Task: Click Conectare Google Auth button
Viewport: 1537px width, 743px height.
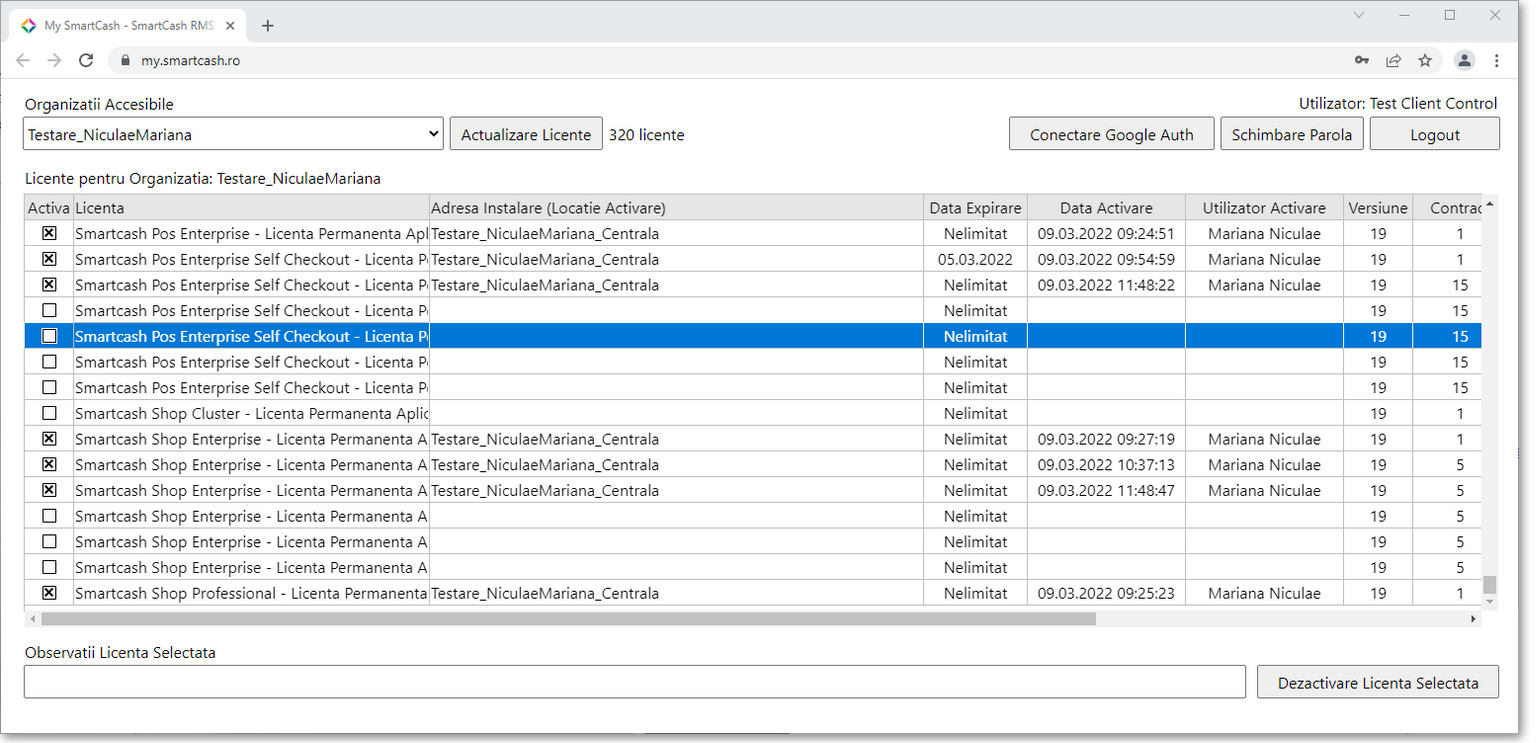Action: 1111,134
